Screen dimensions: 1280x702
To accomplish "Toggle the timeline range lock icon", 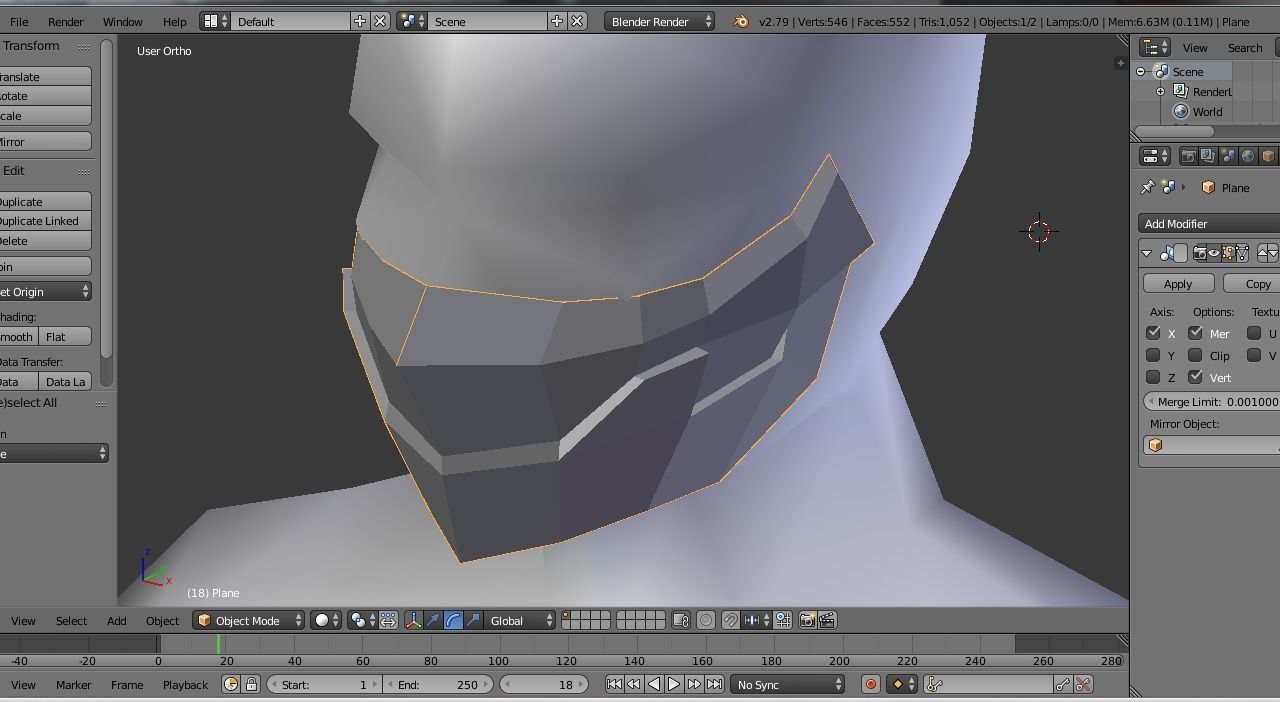I will [251, 685].
